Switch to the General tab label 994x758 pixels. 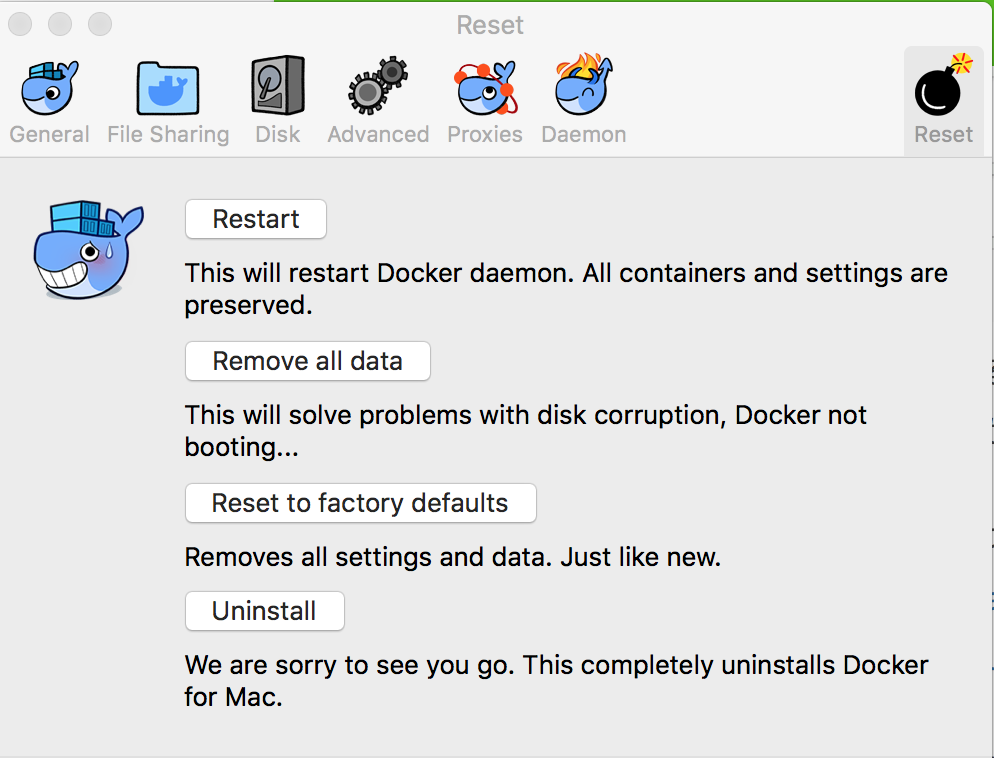coord(49,134)
